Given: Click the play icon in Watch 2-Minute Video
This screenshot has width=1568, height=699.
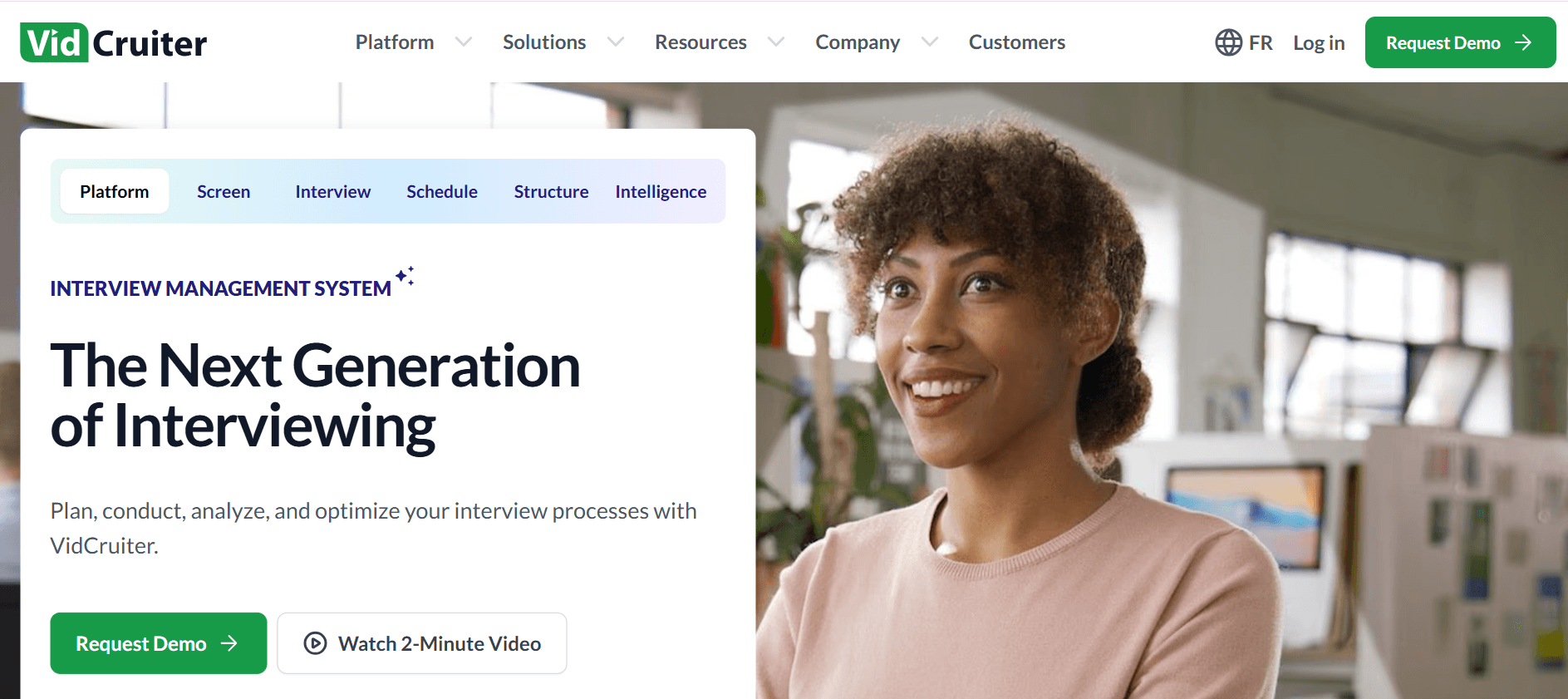Looking at the screenshot, I should point(315,643).
